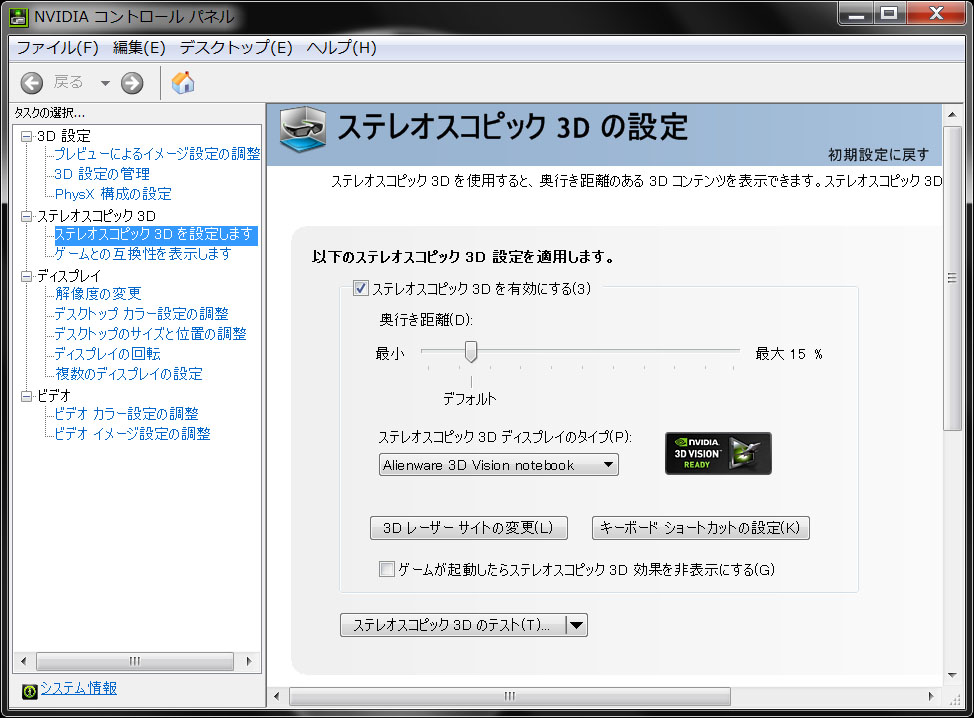This screenshot has height=718, width=974.
Task: Open the Alienware 3D Vision notebook dropdown
Action: click(498, 465)
